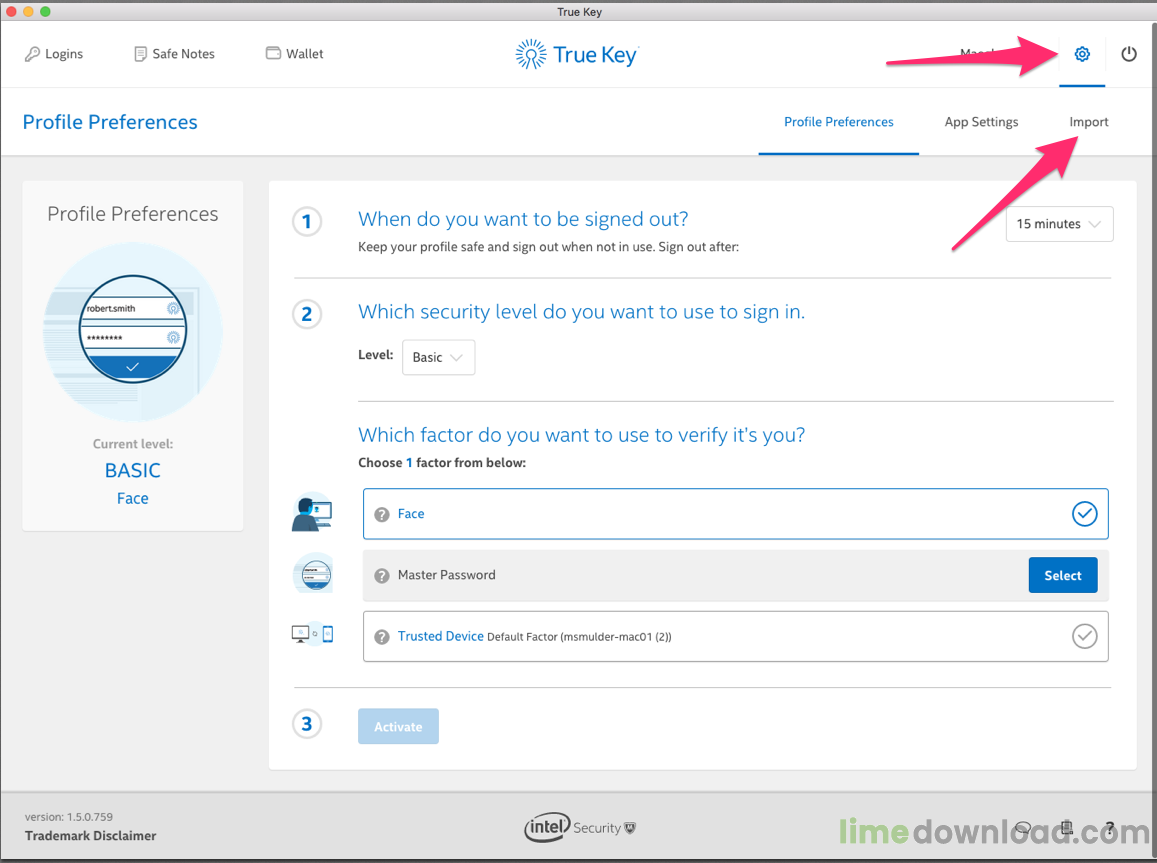Screen dimensions: 1157x863
Task: Go to the Logins section
Action: pyautogui.click(x=54, y=54)
